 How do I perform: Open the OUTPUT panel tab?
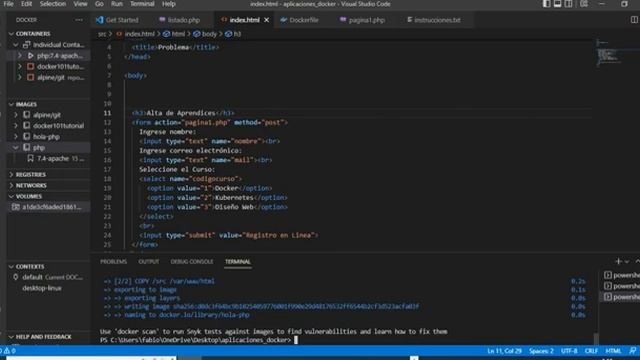click(149, 262)
